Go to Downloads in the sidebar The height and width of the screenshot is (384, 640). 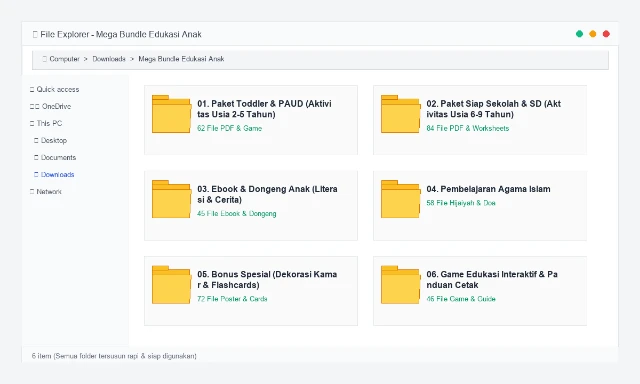click(54, 175)
